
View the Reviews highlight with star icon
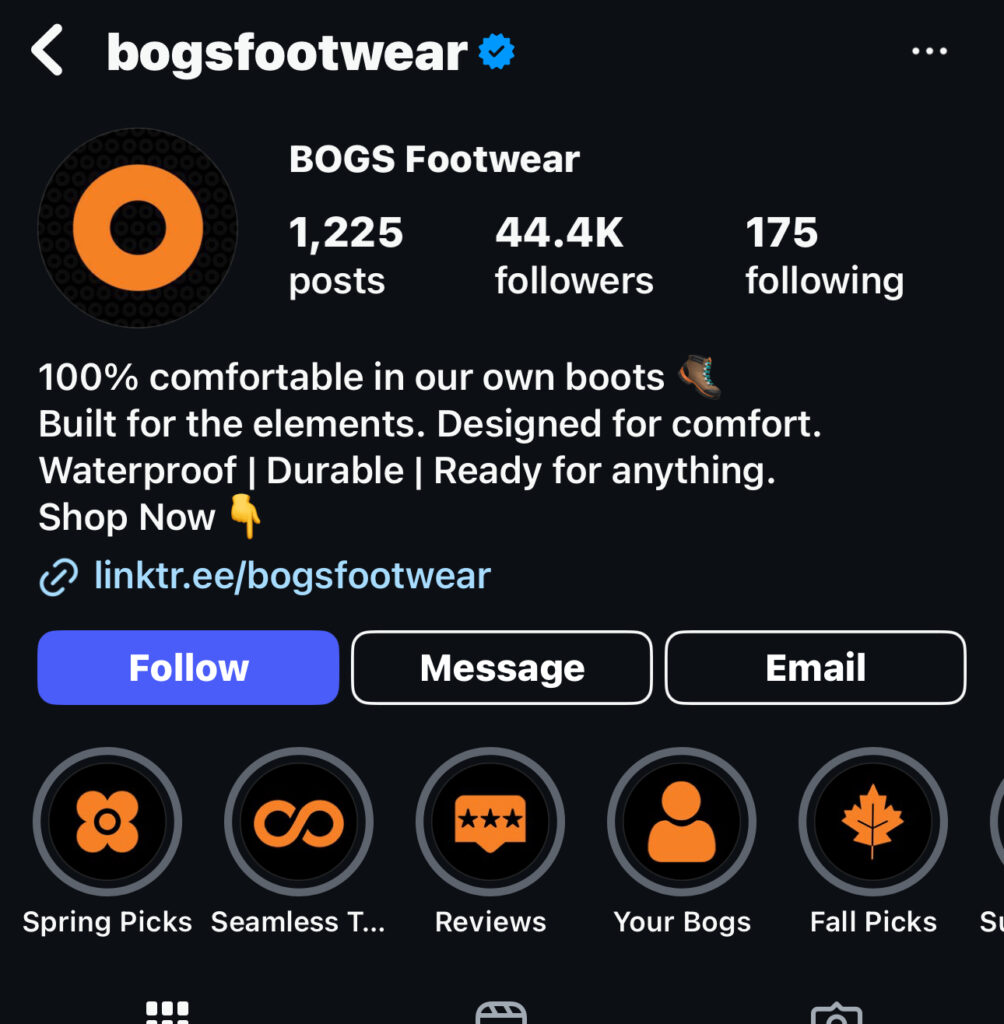[x=490, y=821]
